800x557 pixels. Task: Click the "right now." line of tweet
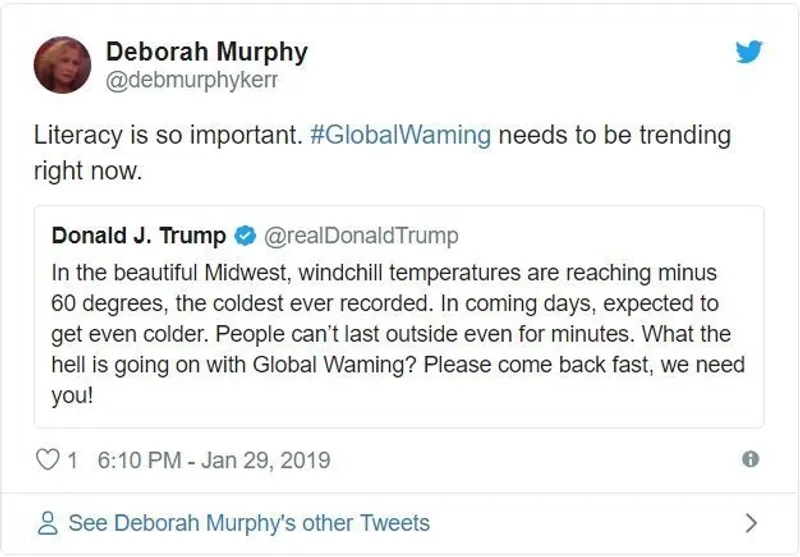tap(88, 171)
